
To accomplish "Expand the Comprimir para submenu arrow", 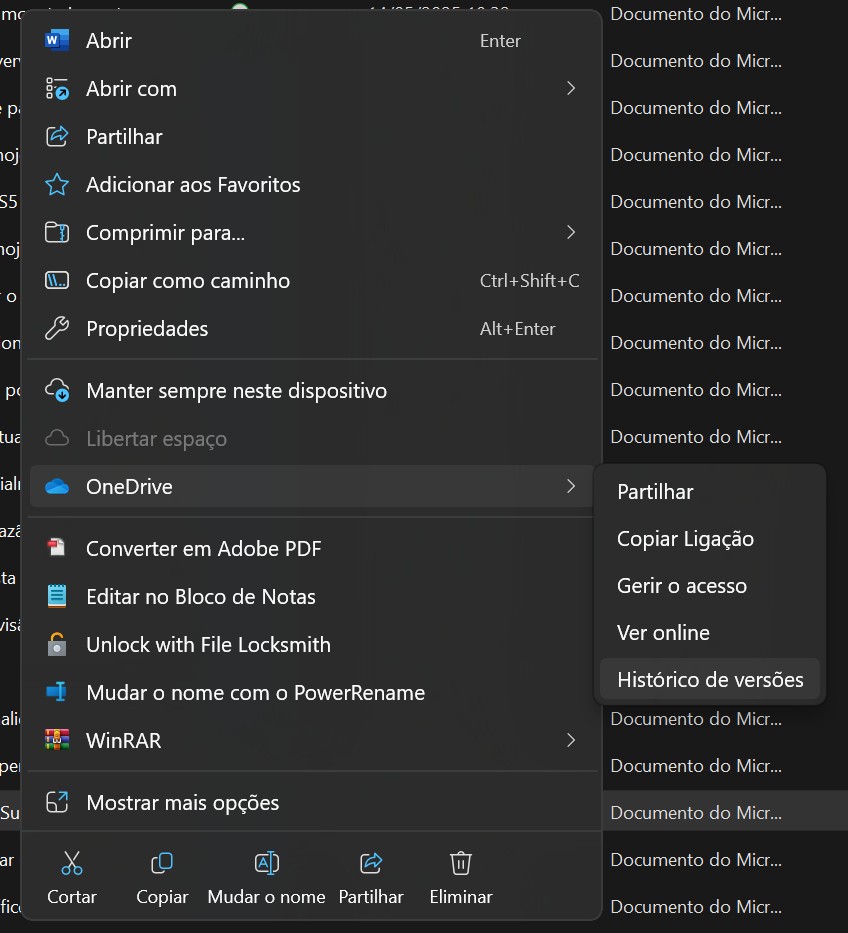I will (x=571, y=233).
